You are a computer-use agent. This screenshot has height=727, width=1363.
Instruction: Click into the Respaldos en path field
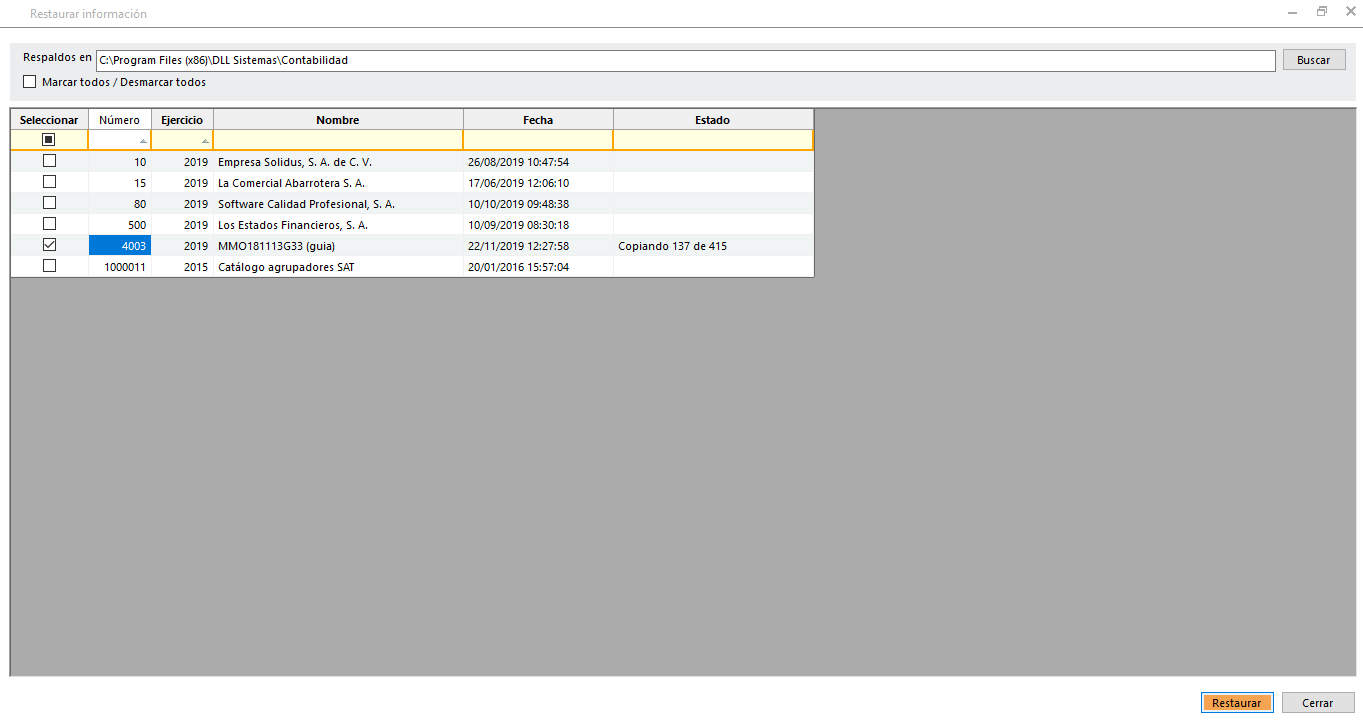[x=685, y=61]
